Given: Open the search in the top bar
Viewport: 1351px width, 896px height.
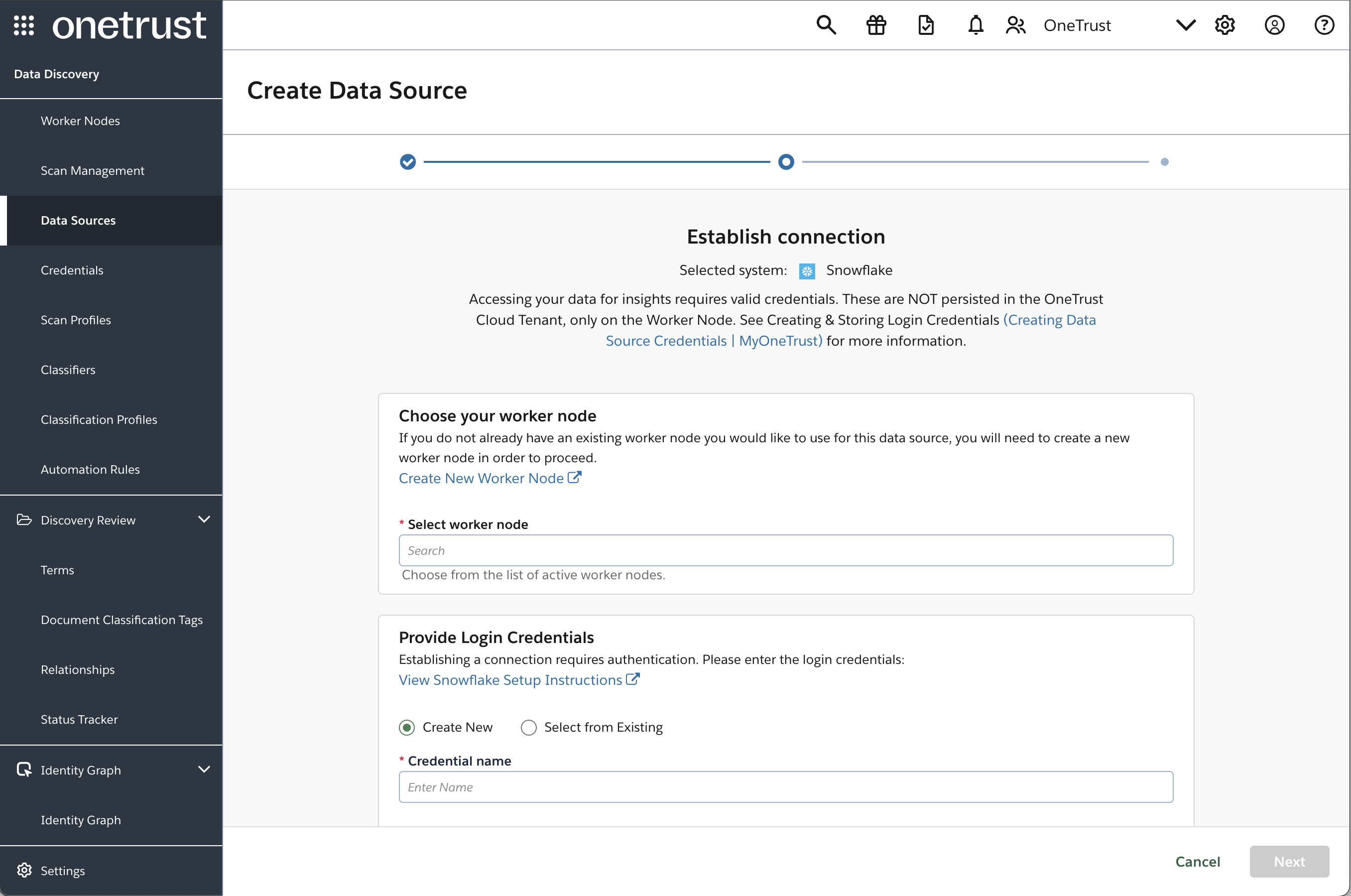Looking at the screenshot, I should click(826, 25).
